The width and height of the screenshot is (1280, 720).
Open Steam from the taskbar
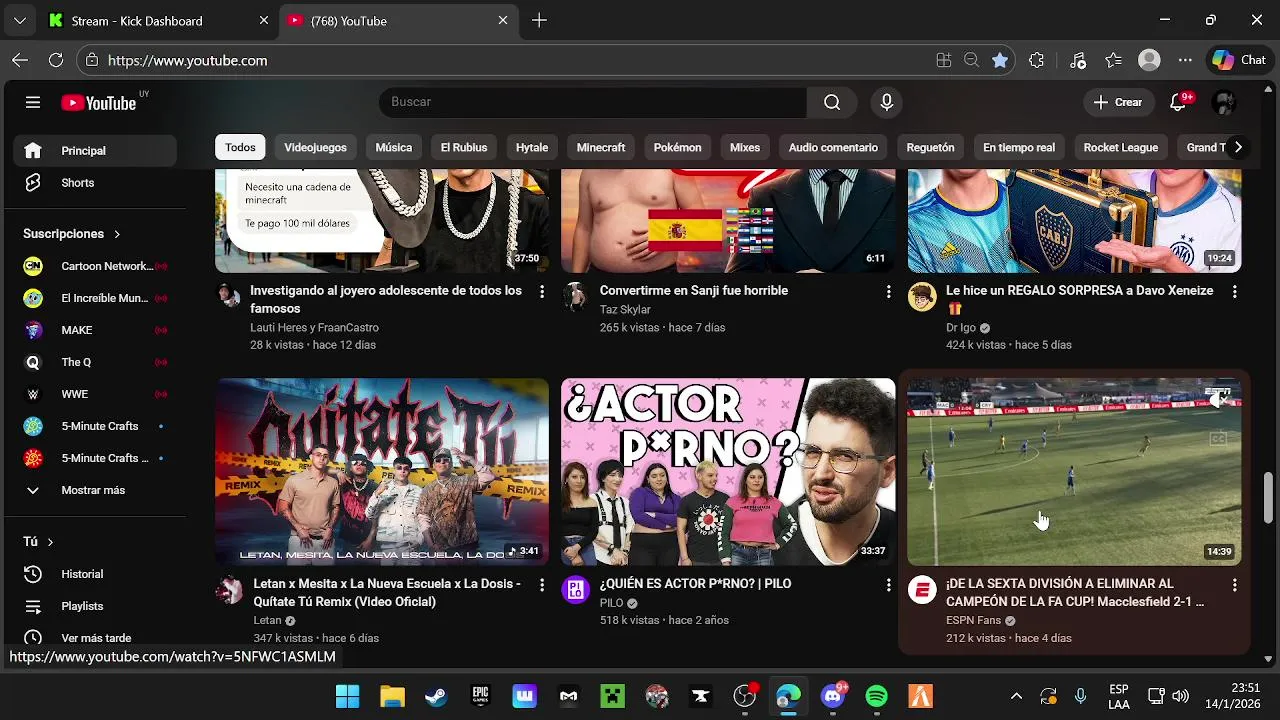click(436, 696)
